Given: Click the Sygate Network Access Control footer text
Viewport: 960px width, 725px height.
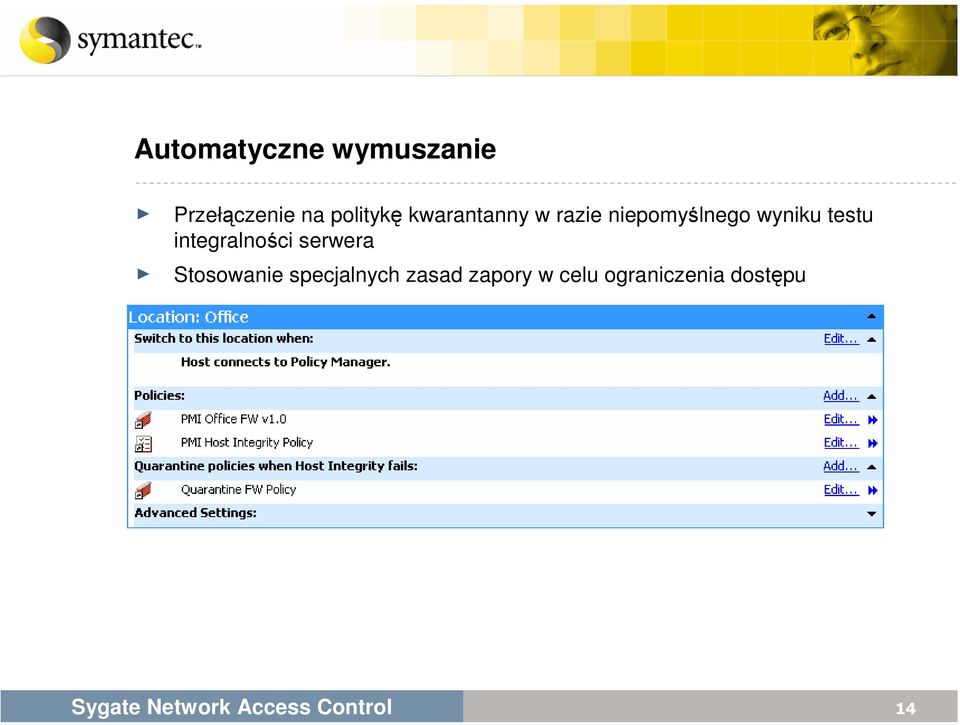Looking at the screenshot, I should (231, 707).
